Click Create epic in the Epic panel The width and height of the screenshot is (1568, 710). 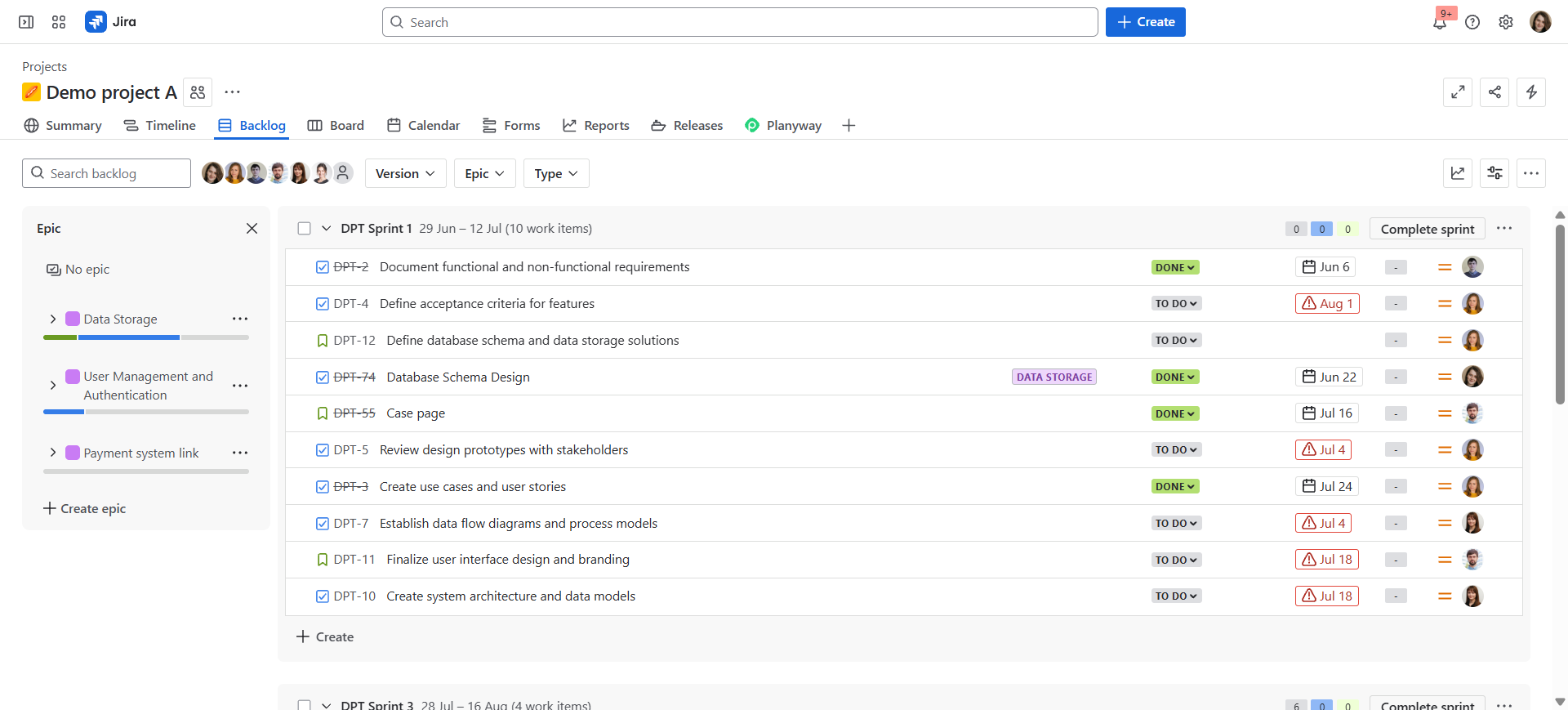point(85,508)
